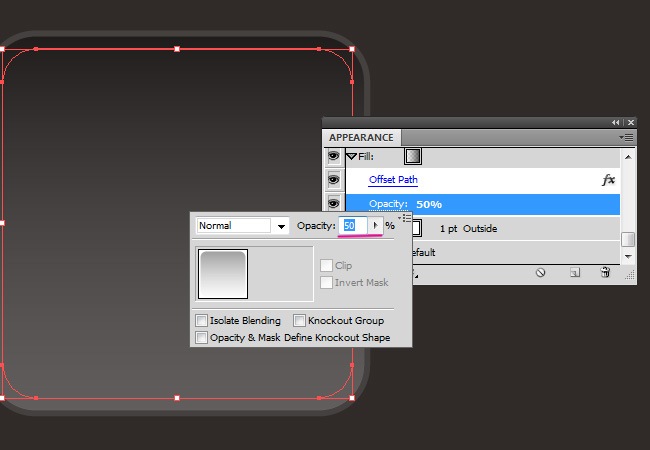
Task: Click the fx icon on Offset Path row
Action: 607,180
